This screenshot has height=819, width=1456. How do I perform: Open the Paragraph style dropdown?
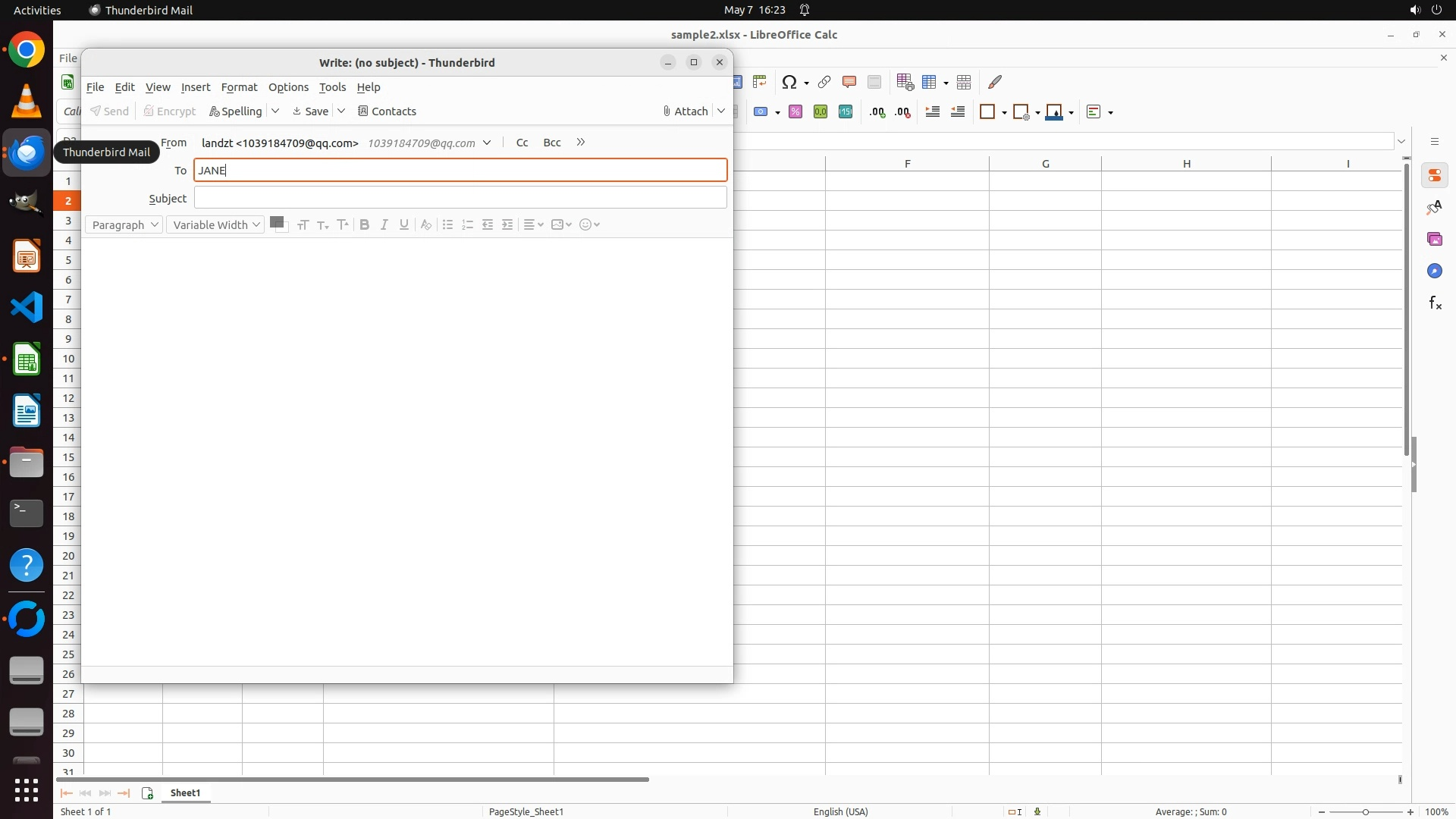pyautogui.click(x=124, y=224)
